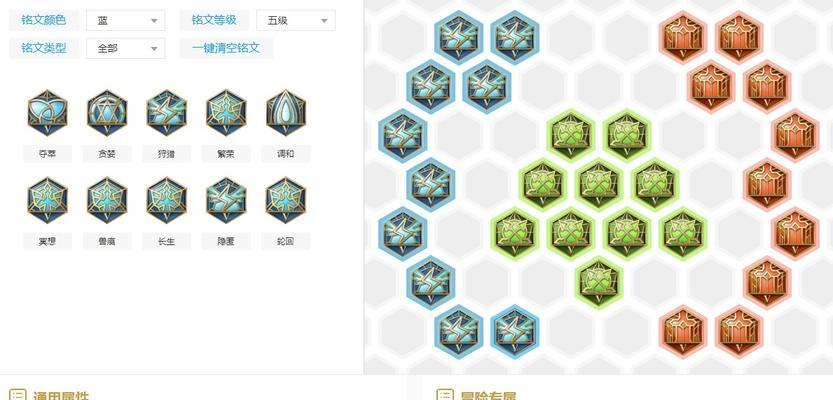Screen dimensions: 833x400
Task: Select the 冥想 rune icon
Action: coord(48,200)
